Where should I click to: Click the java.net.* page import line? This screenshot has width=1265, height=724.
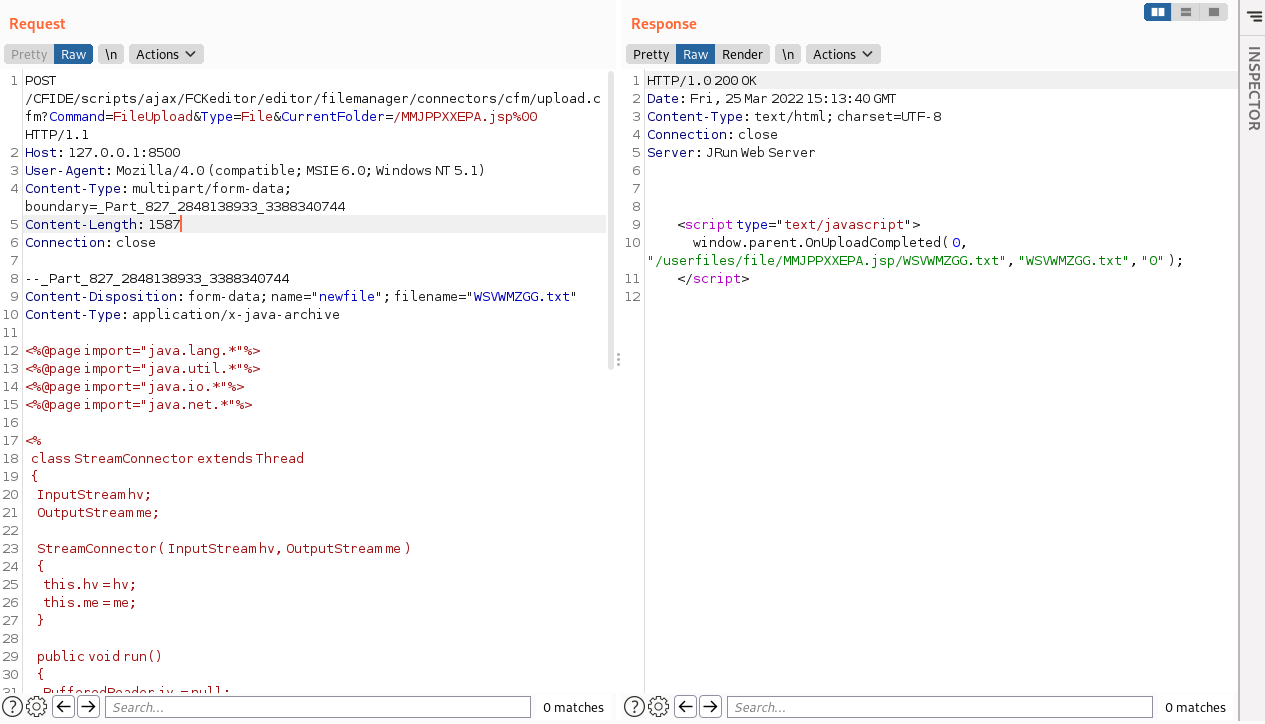coord(139,404)
